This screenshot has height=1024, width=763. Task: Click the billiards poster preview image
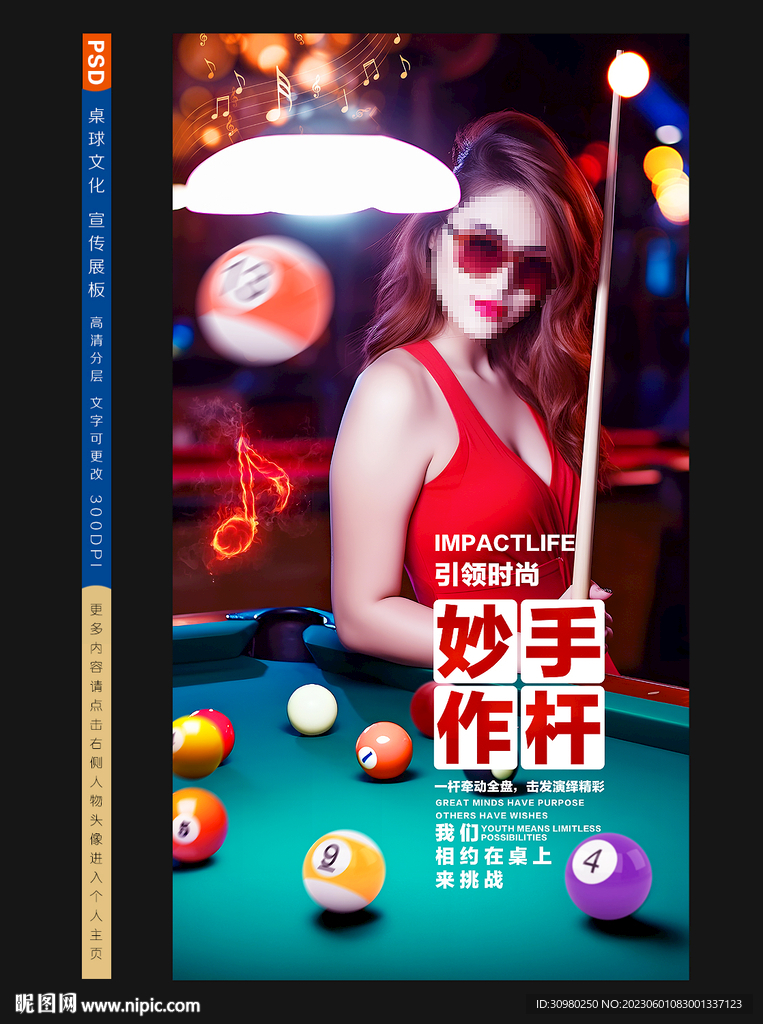click(430, 506)
